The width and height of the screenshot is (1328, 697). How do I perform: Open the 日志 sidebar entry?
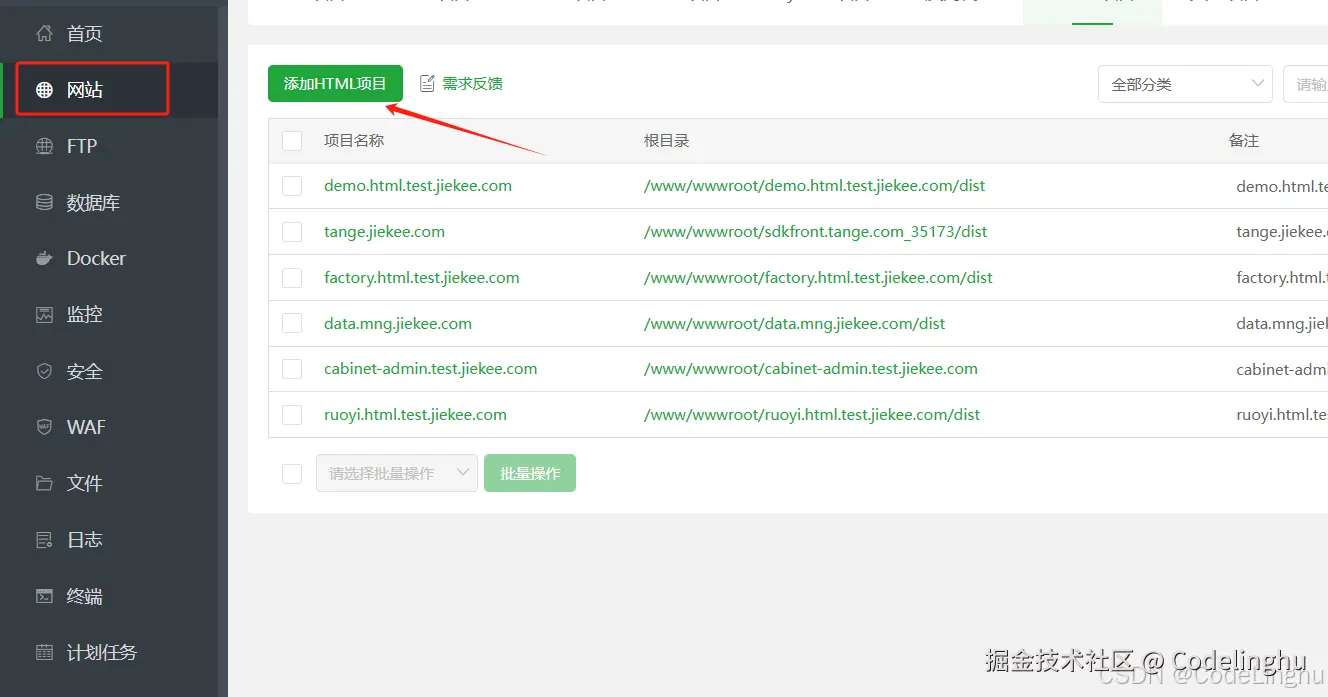[x=109, y=540]
